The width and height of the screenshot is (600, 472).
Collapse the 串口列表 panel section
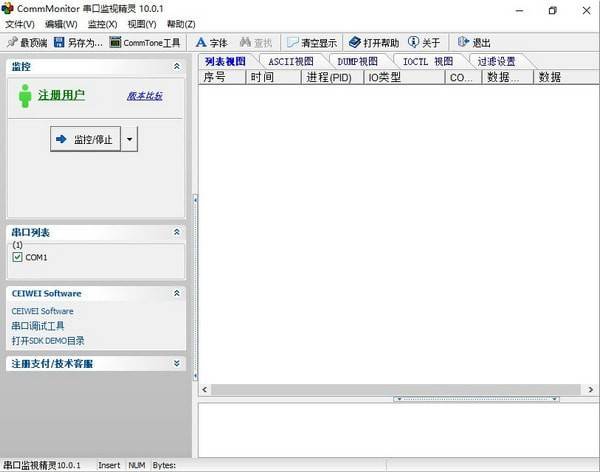point(177,232)
